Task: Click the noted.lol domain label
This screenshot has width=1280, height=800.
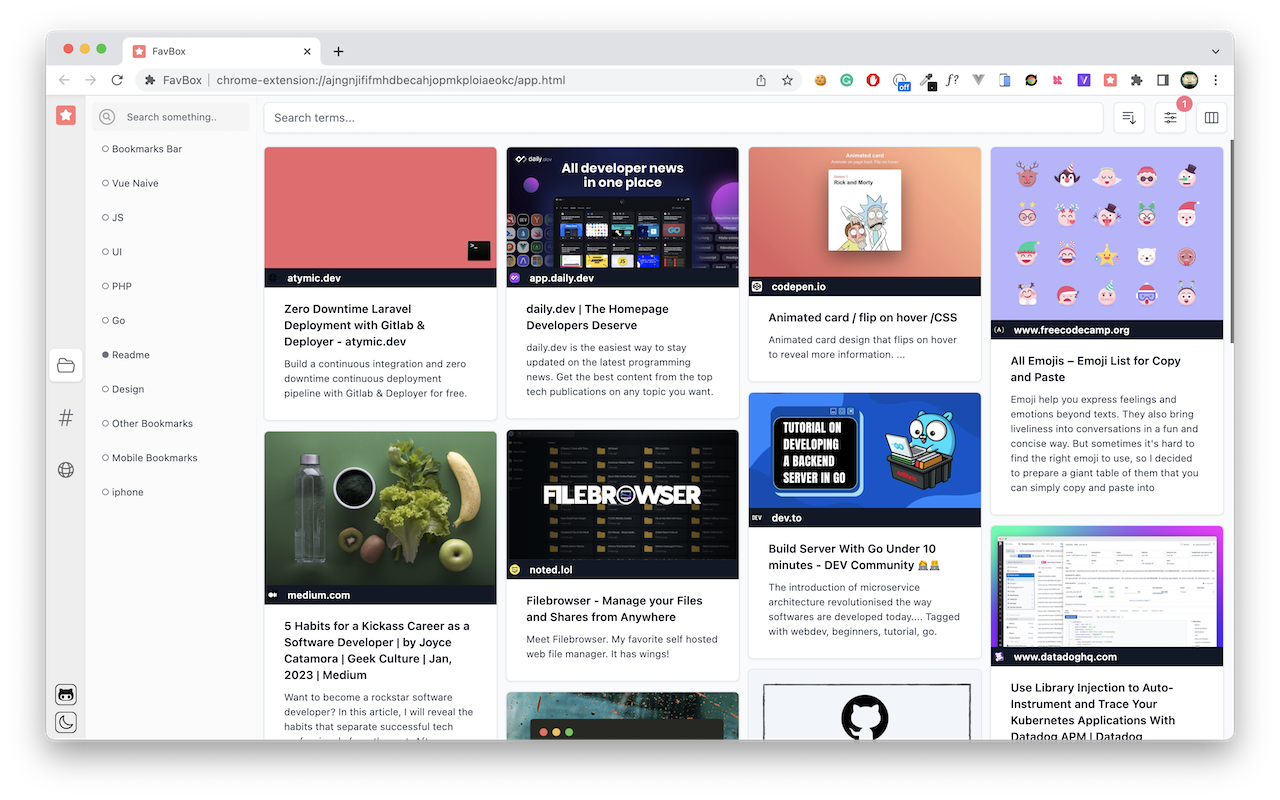Action: [x=551, y=569]
